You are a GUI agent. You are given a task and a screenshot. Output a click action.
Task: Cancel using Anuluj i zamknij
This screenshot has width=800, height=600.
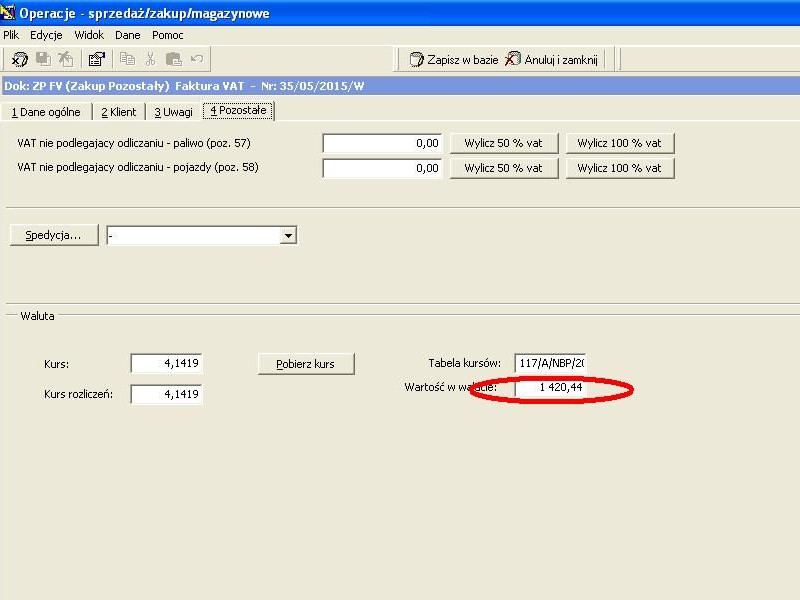[x=551, y=60]
